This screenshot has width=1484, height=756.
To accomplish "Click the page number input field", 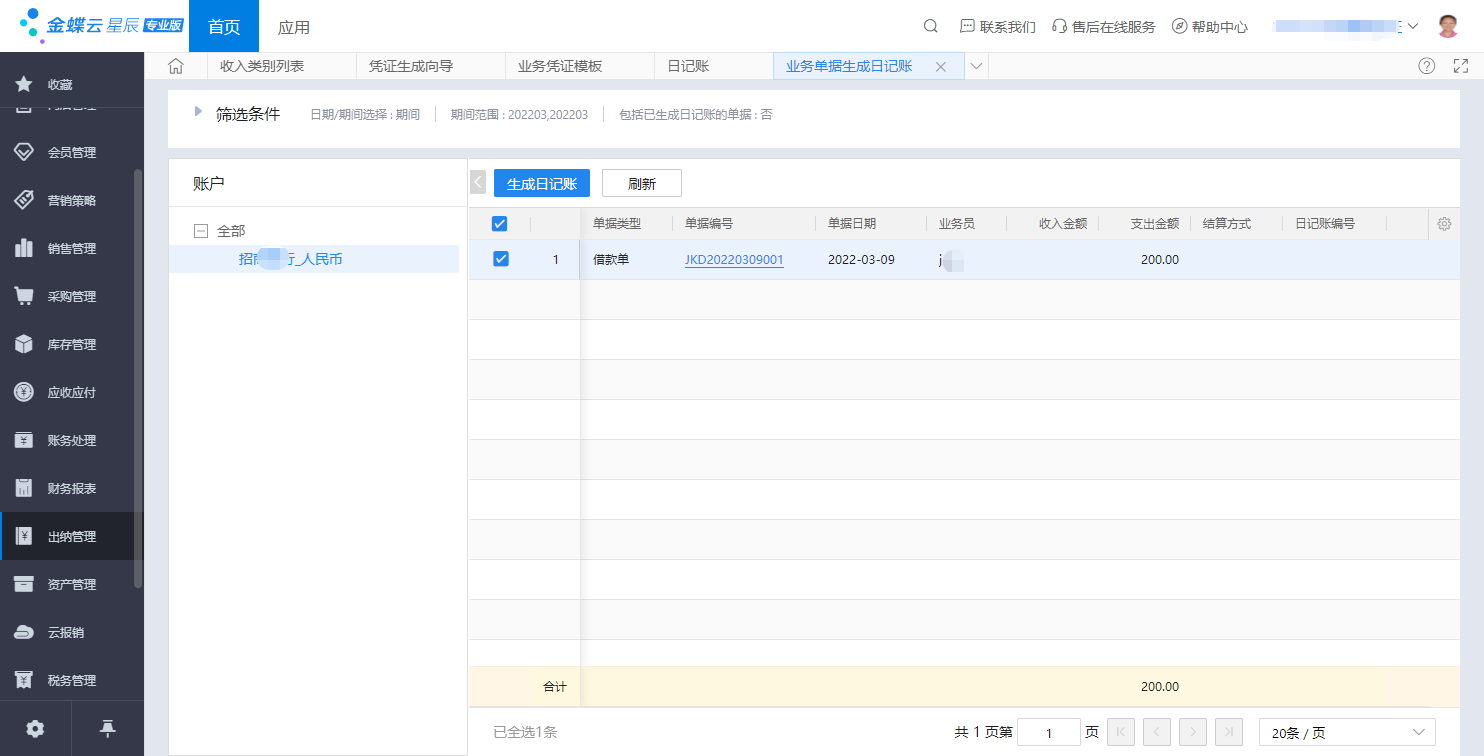I will (x=1049, y=733).
